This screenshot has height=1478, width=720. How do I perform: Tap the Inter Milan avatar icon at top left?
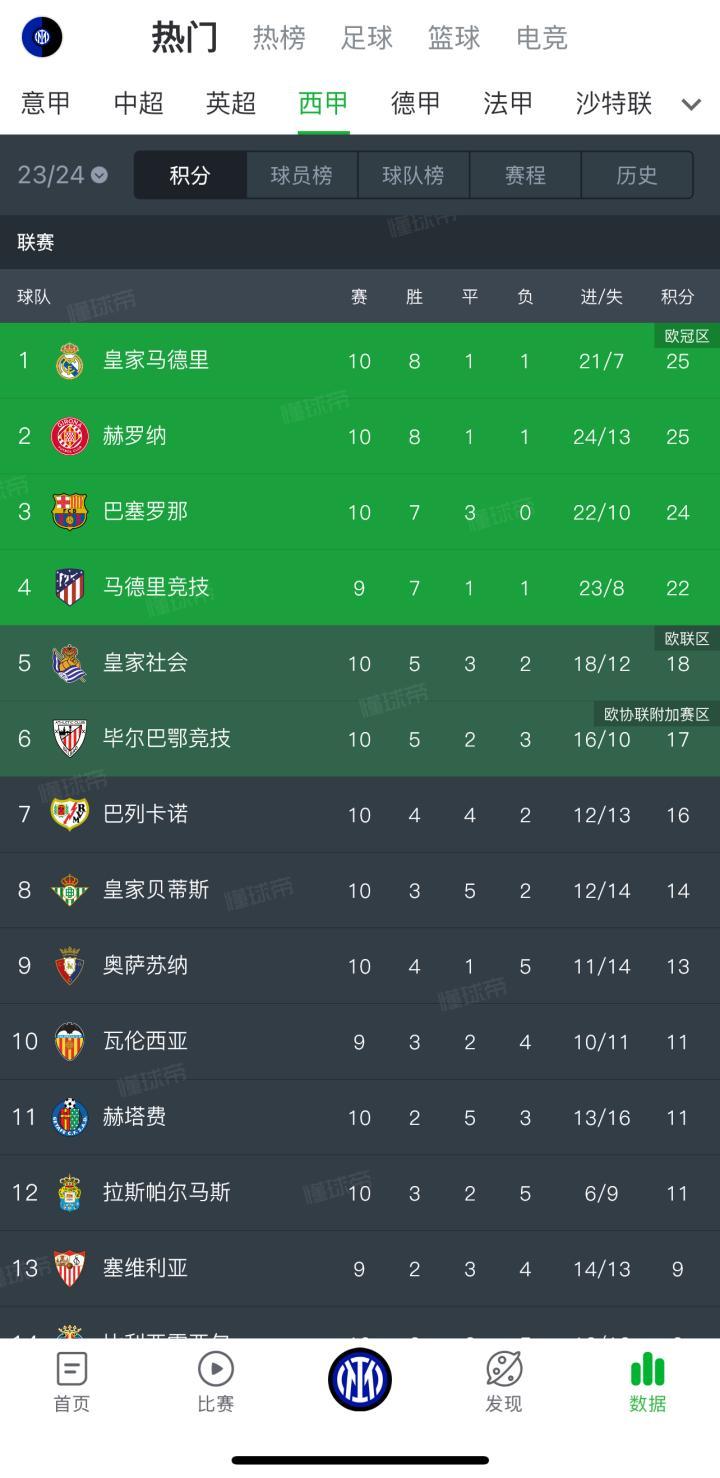click(42, 37)
